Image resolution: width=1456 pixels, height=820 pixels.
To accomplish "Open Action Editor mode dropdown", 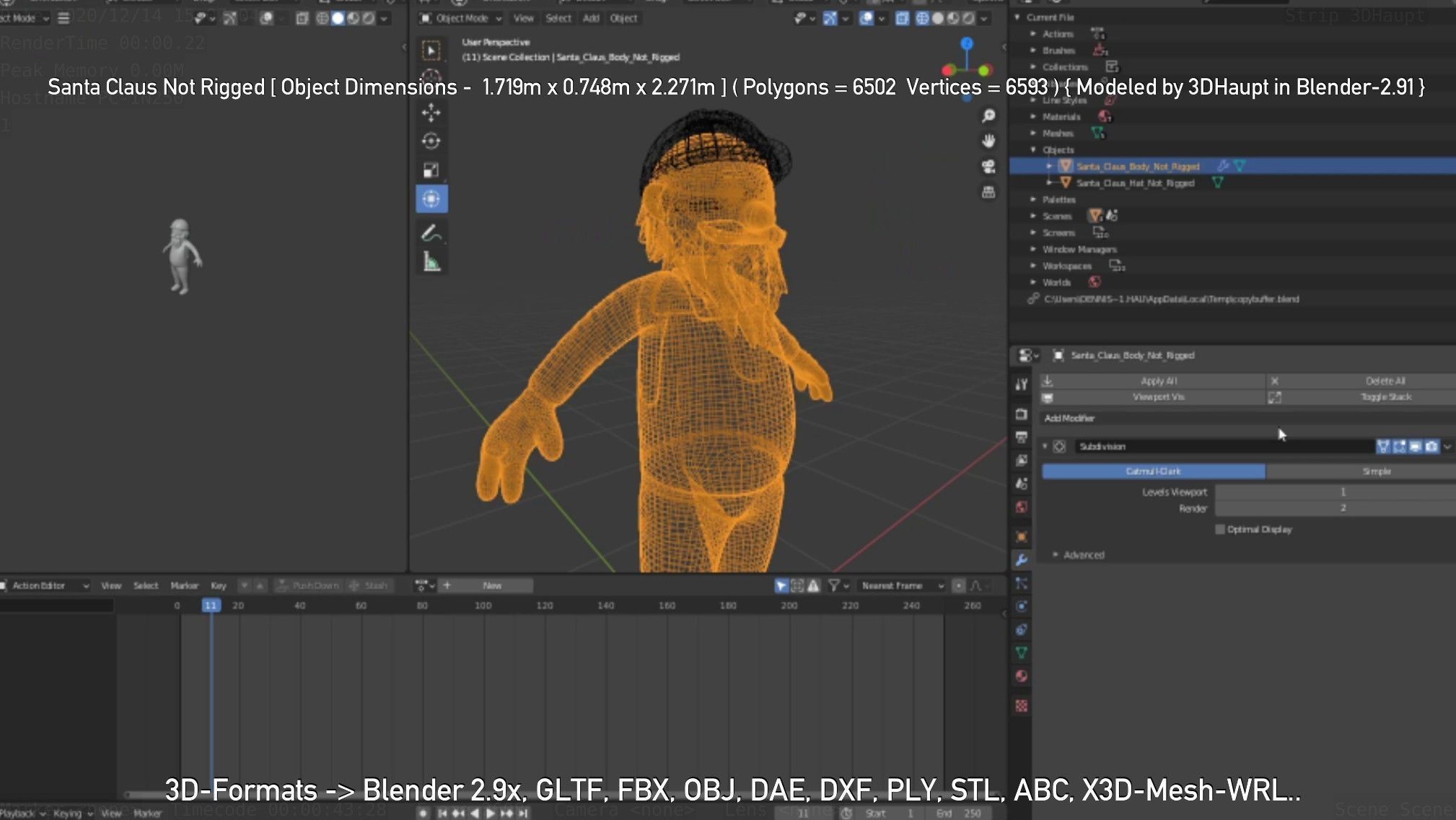I will [45, 585].
